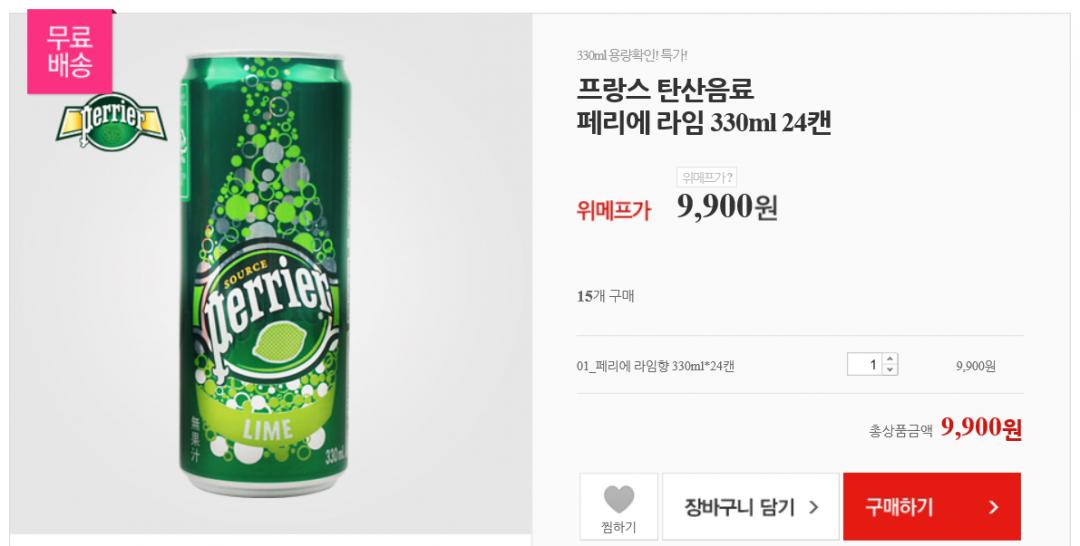Screen dimensions: 1080x546
Task: Open the 위메프가? price info tooltip
Action: [707, 178]
